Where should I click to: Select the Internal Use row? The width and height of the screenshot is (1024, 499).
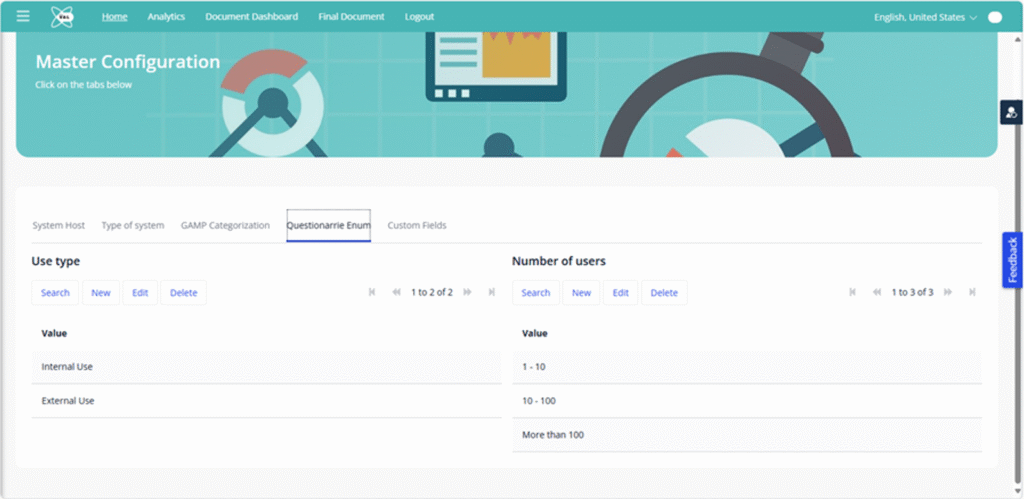click(x=266, y=367)
